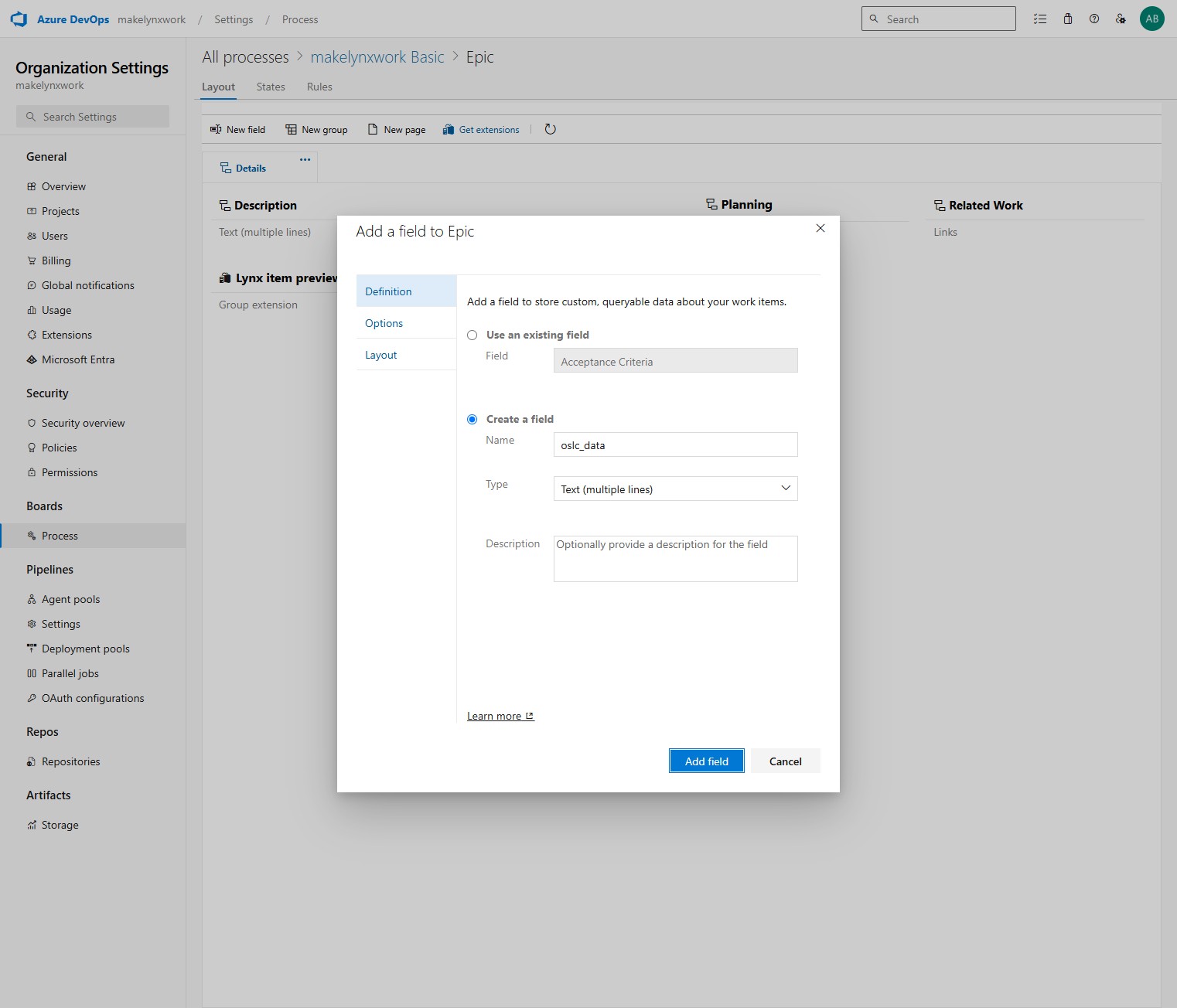Open the Marketplace shopping bag icon
The height and width of the screenshot is (1008, 1177).
[x=1068, y=19]
